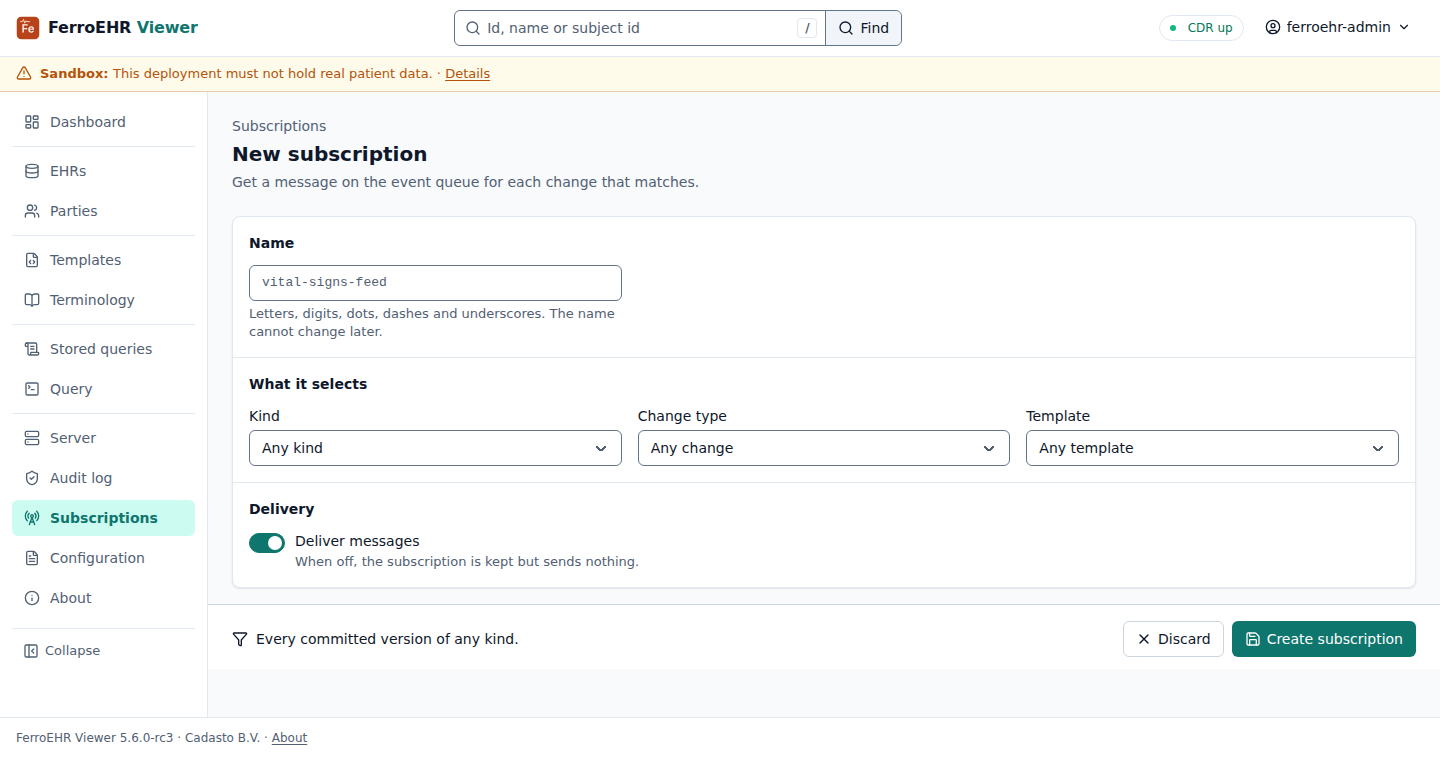Click the Parties people icon
This screenshot has height=757, width=1440.
(32, 211)
